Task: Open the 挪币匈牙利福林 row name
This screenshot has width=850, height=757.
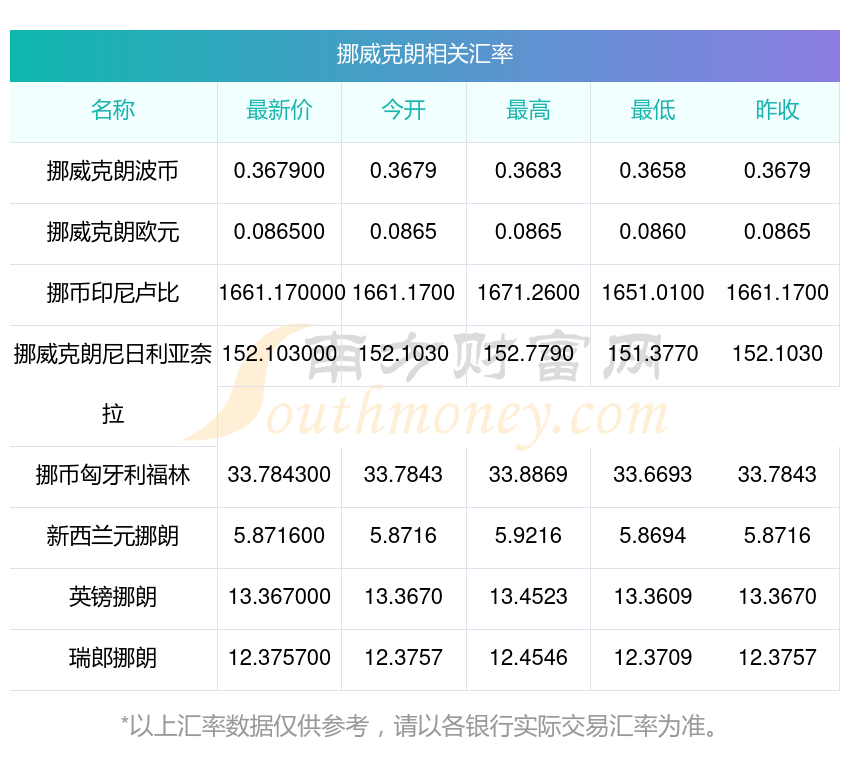Action: tap(113, 475)
